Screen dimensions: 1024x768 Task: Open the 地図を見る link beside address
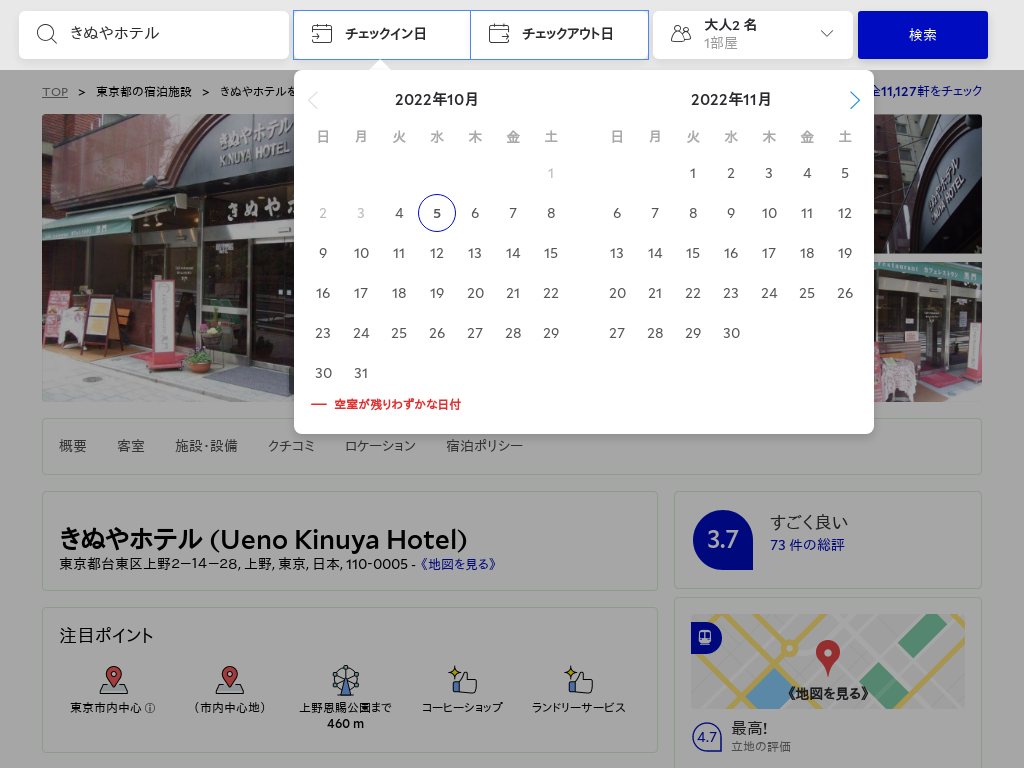pos(458,564)
